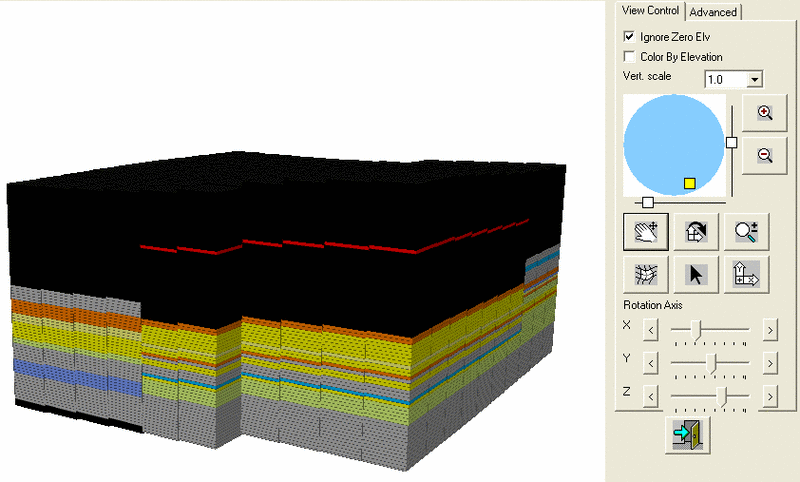Click the Z rotation slider thumb
Screen dimensions: 800x482
pos(721,397)
